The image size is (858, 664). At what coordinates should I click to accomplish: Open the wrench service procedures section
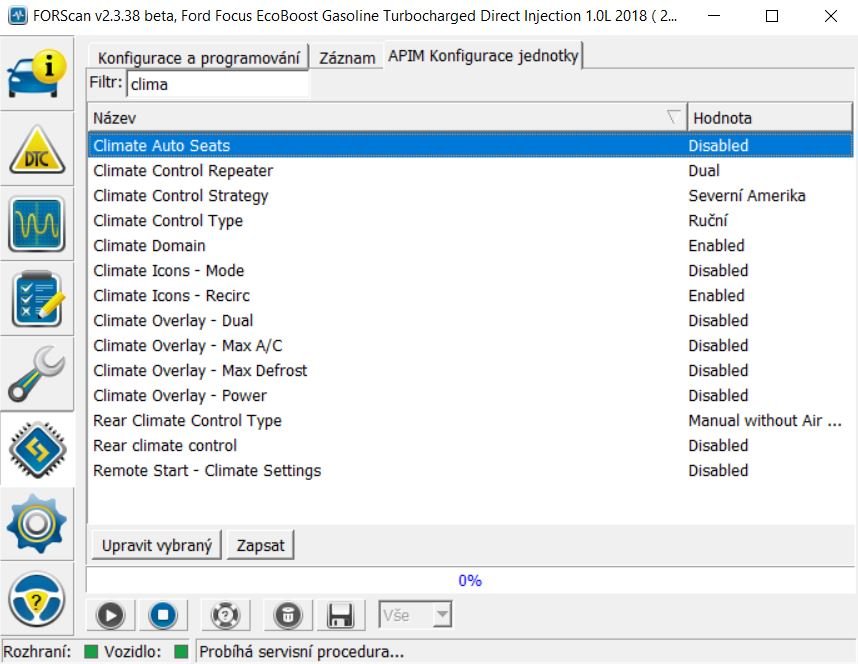pyautogui.click(x=37, y=374)
